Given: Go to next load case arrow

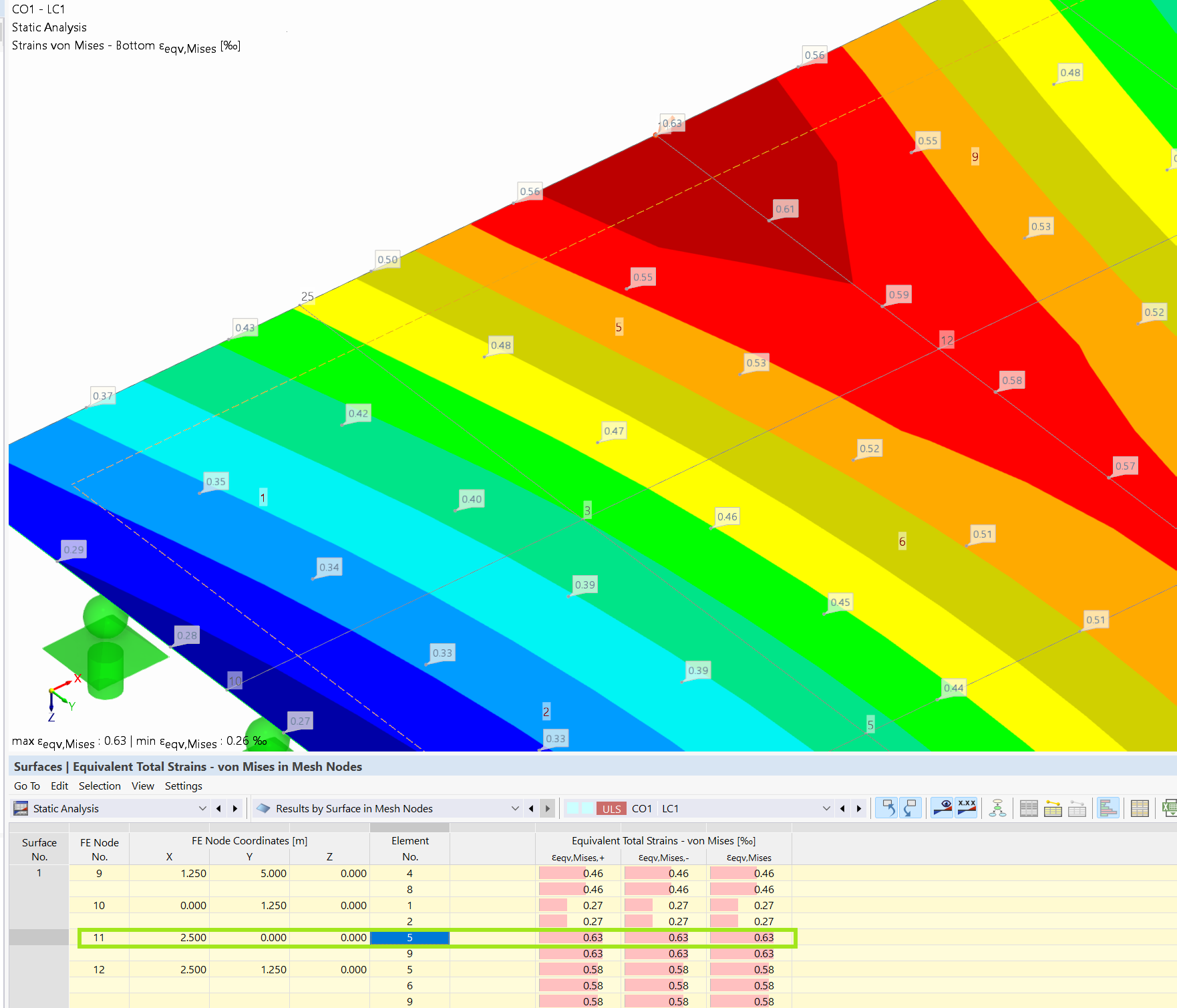Looking at the screenshot, I should click(x=859, y=808).
